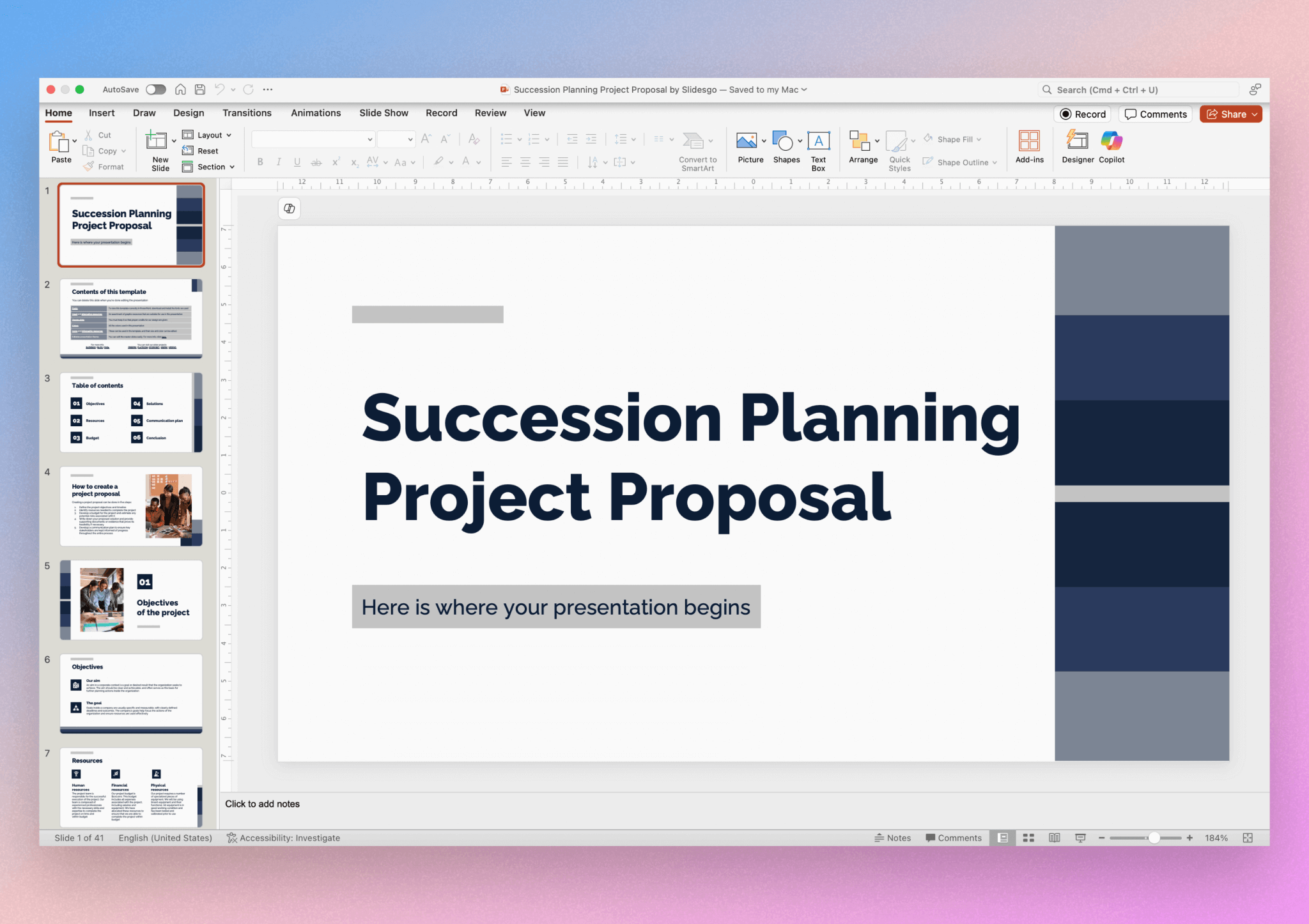Start slide show from status bar
This screenshot has height=924, width=1309.
click(x=1080, y=838)
